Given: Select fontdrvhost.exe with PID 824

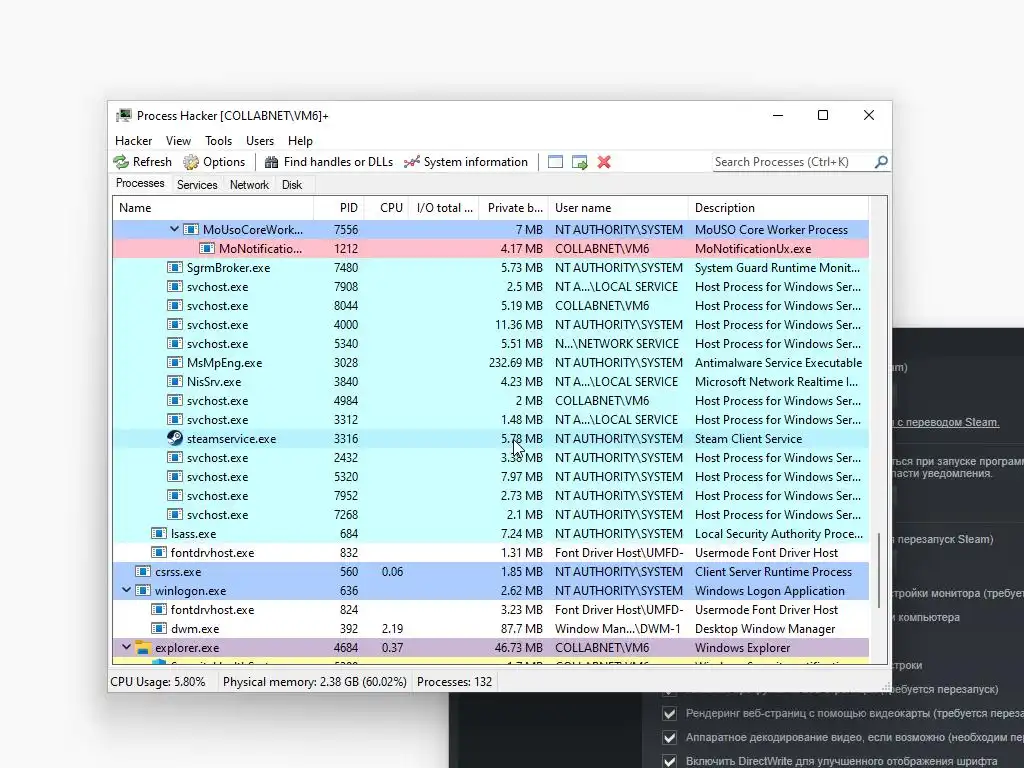Looking at the screenshot, I should [x=490, y=610].
